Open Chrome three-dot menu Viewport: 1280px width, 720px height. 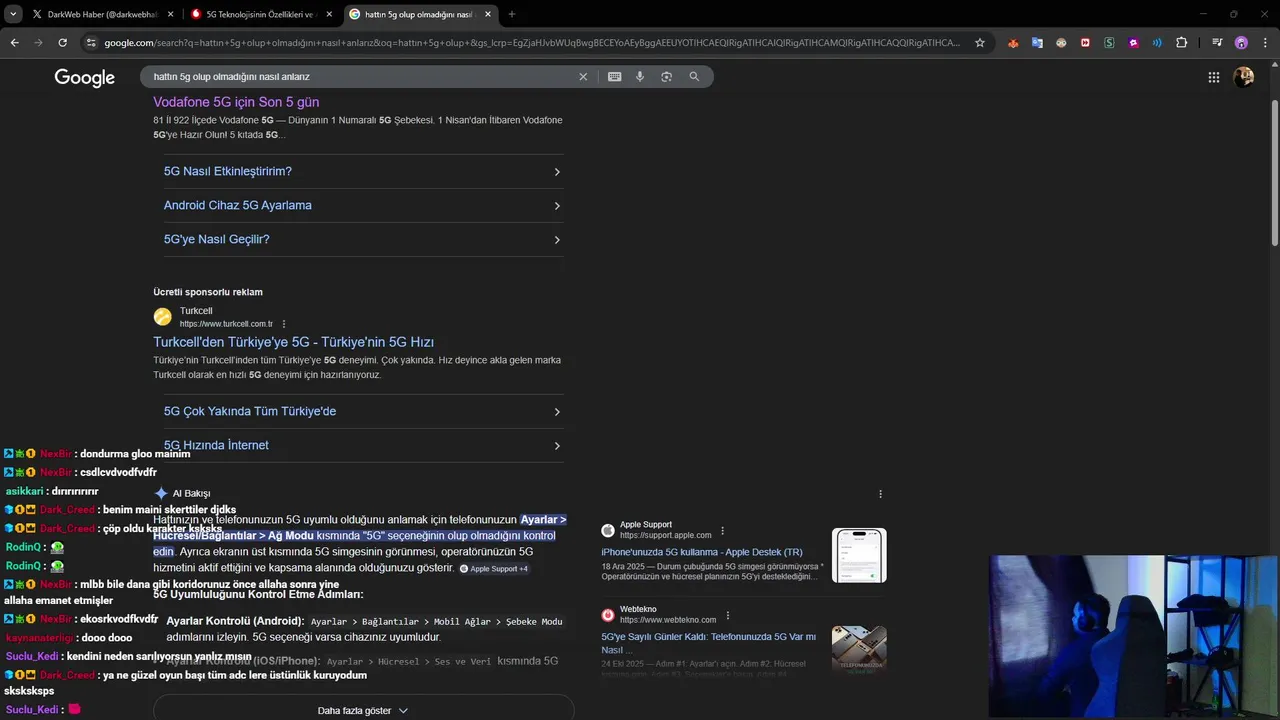(1265, 43)
